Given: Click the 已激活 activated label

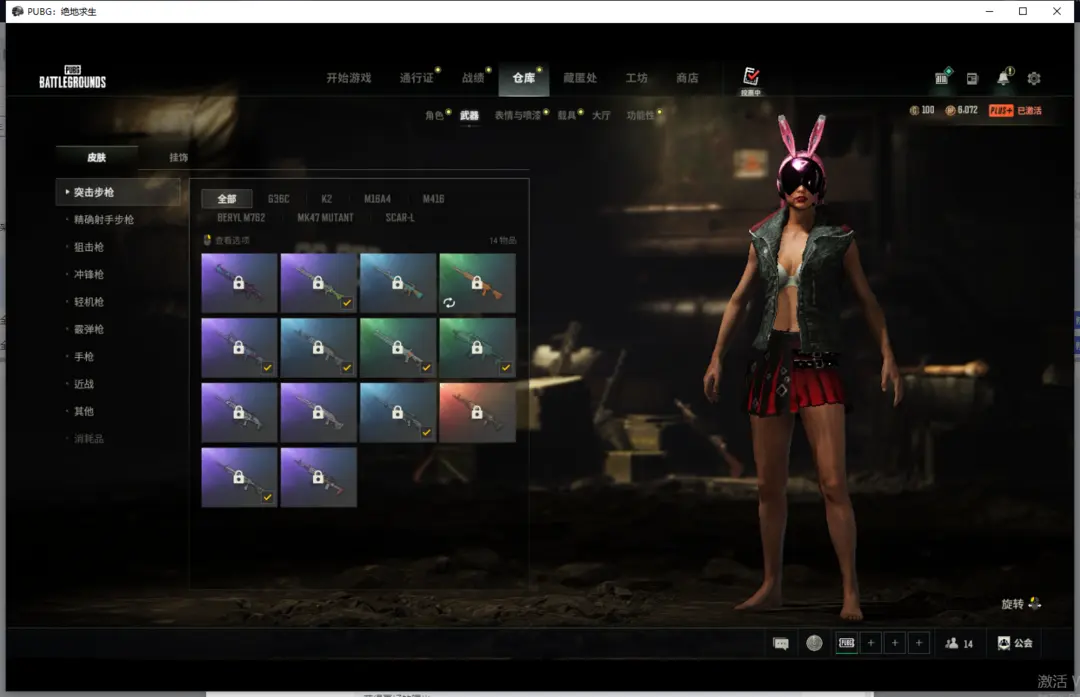Looking at the screenshot, I should click(1030, 110).
